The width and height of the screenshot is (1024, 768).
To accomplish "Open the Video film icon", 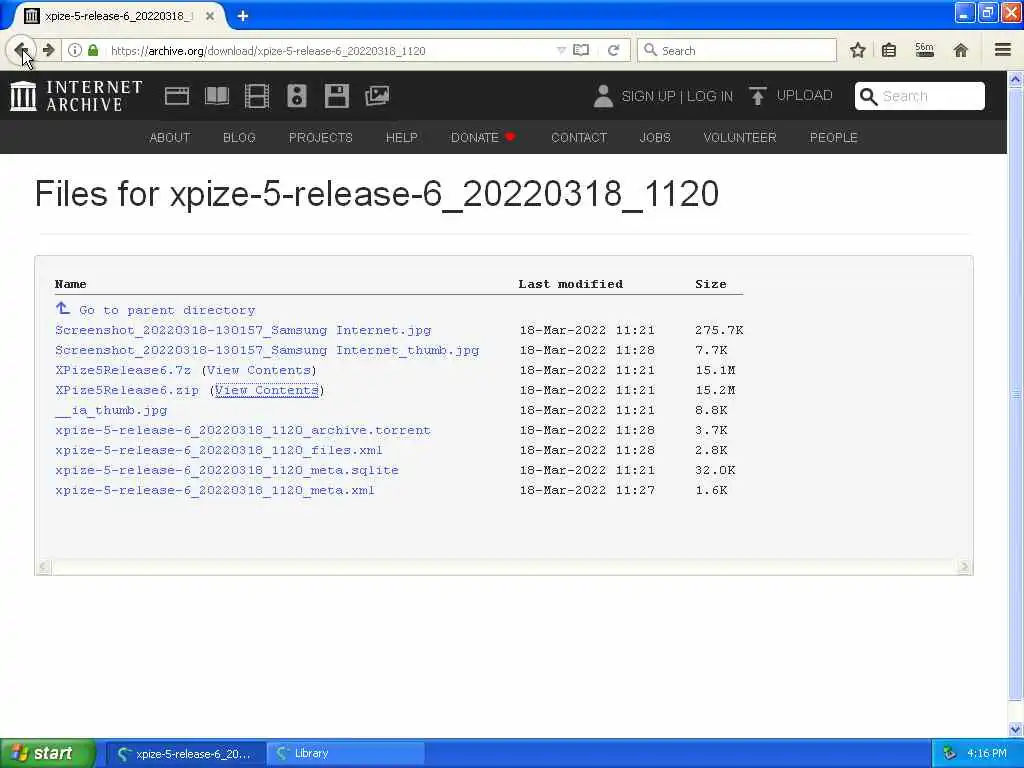I will [257, 96].
